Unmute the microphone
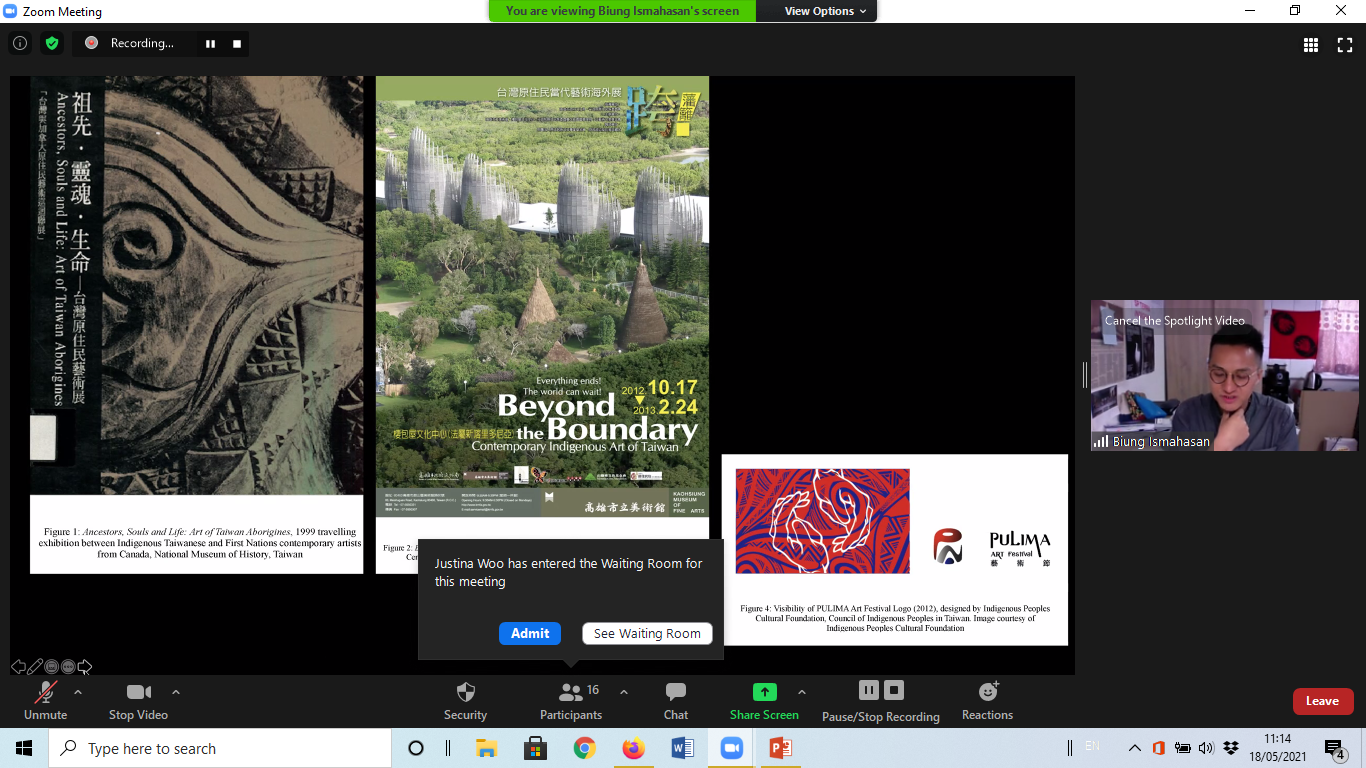The height and width of the screenshot is (768, 1366). [x=46, y=700]
